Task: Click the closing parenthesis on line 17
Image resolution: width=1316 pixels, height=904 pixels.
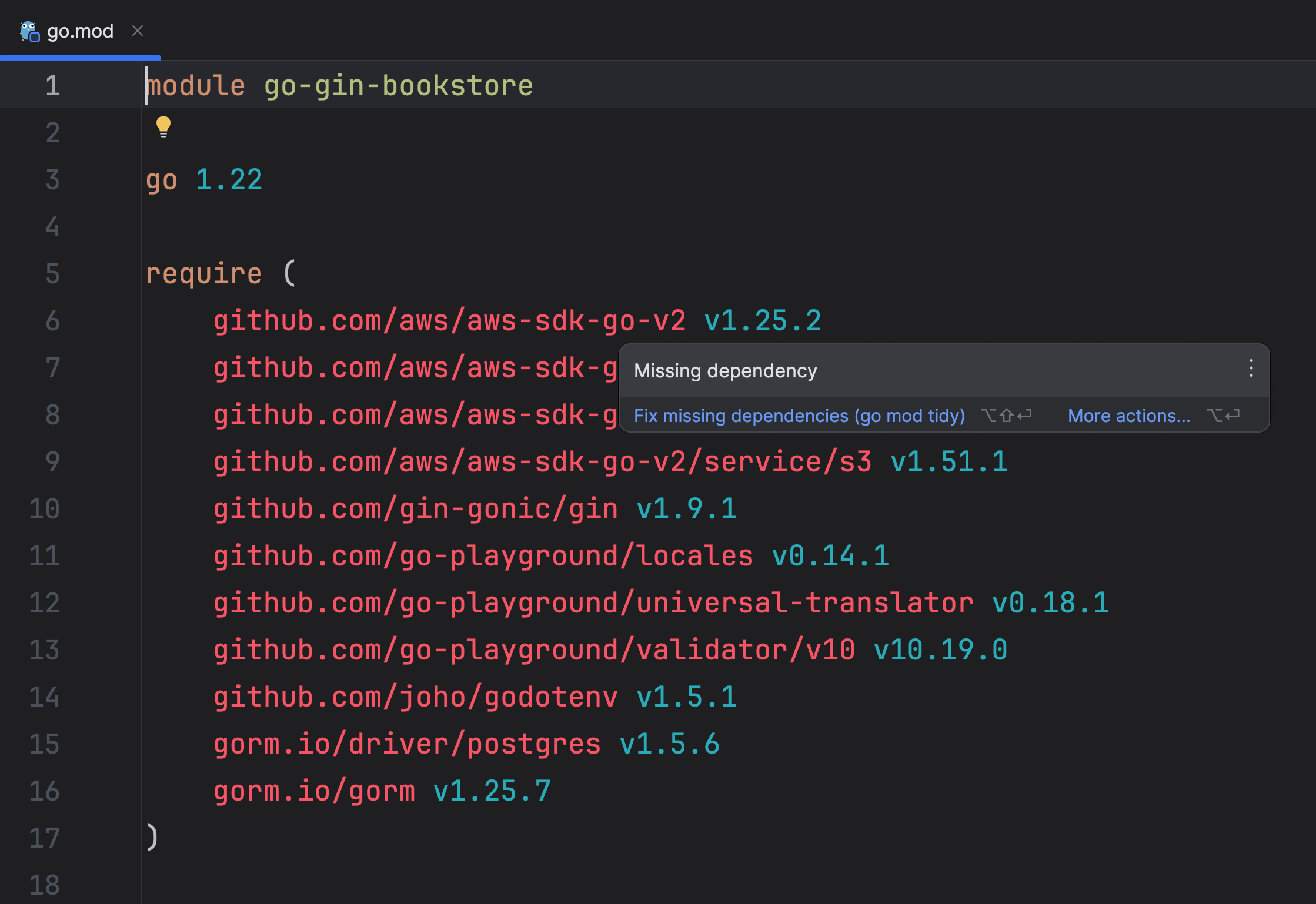Action: pos(151,838)
